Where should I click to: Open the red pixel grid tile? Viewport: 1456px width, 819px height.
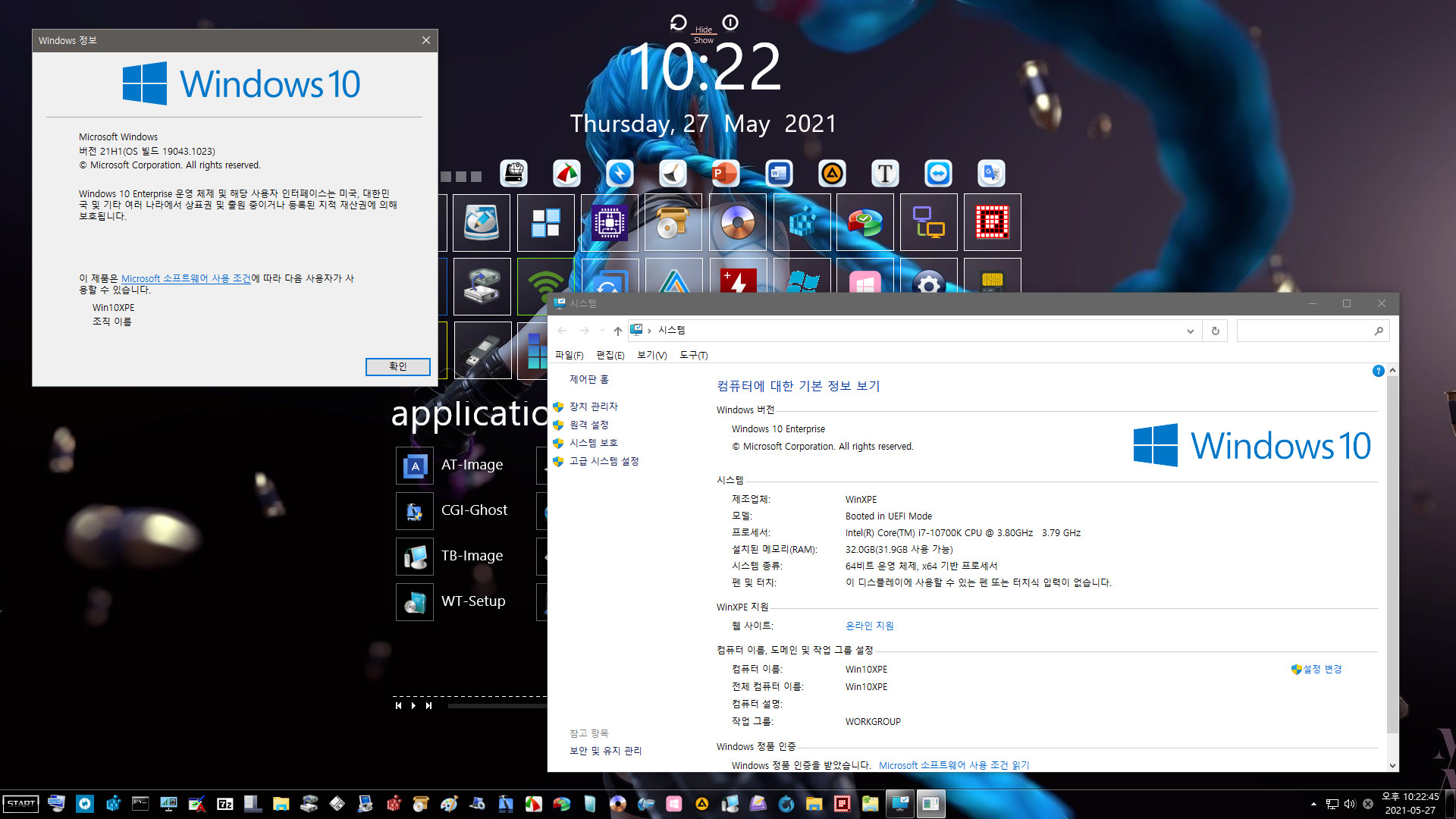tap(993, 222)
